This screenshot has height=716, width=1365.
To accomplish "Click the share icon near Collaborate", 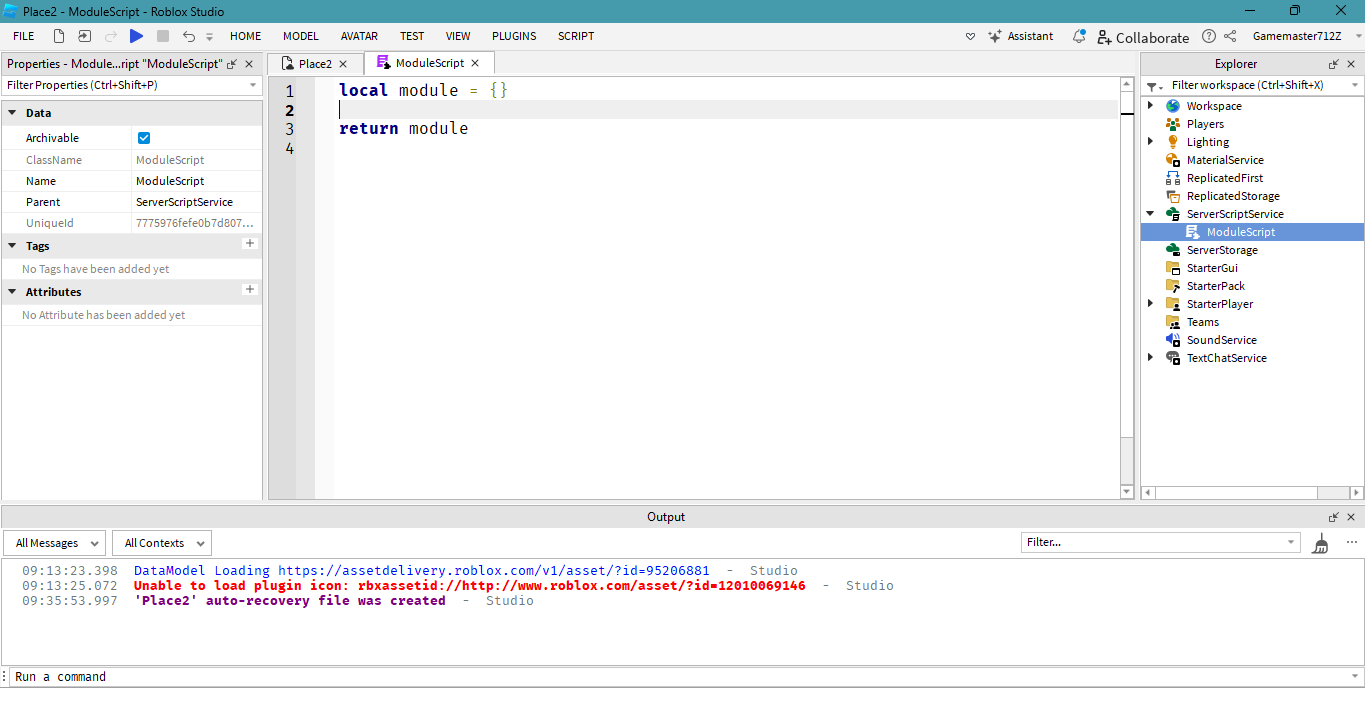I will tap(1230, 36).
